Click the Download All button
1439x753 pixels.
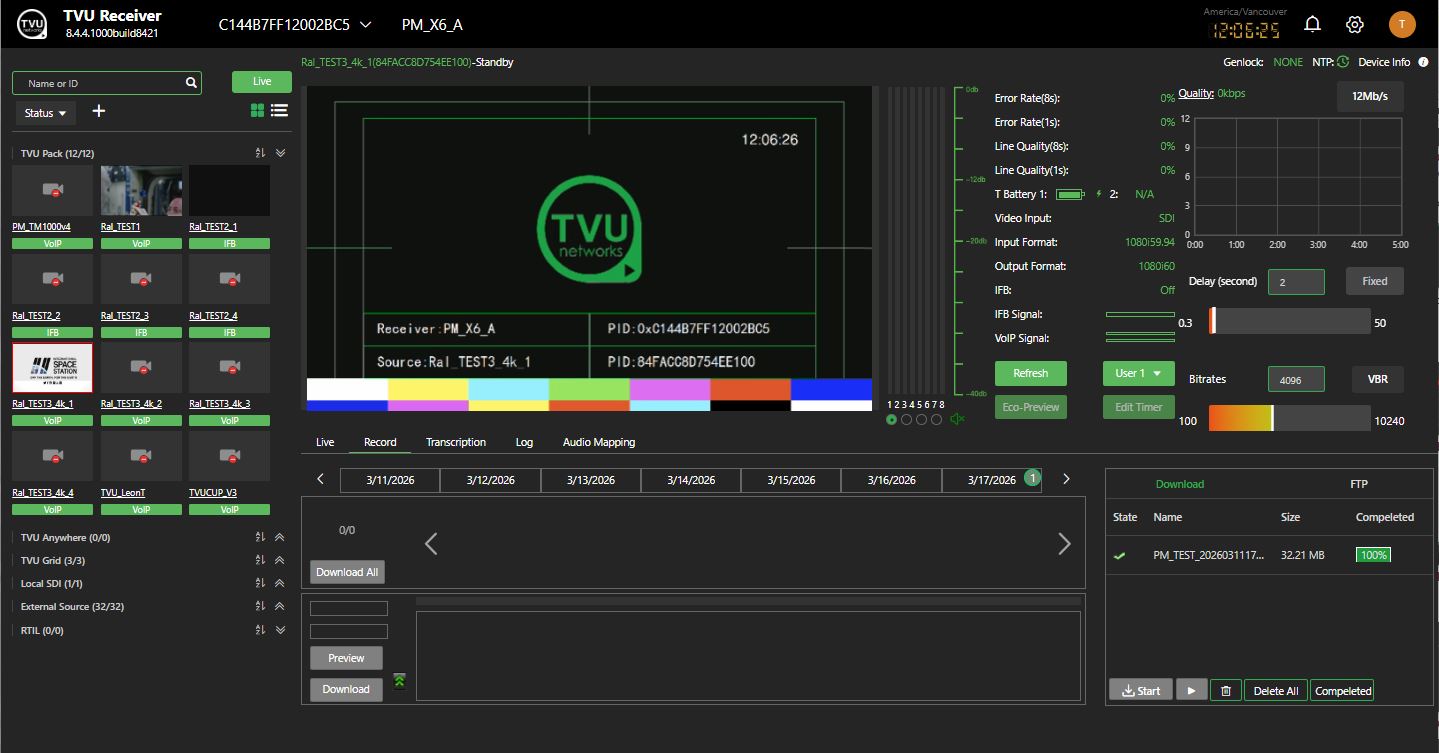coord(346,571)
